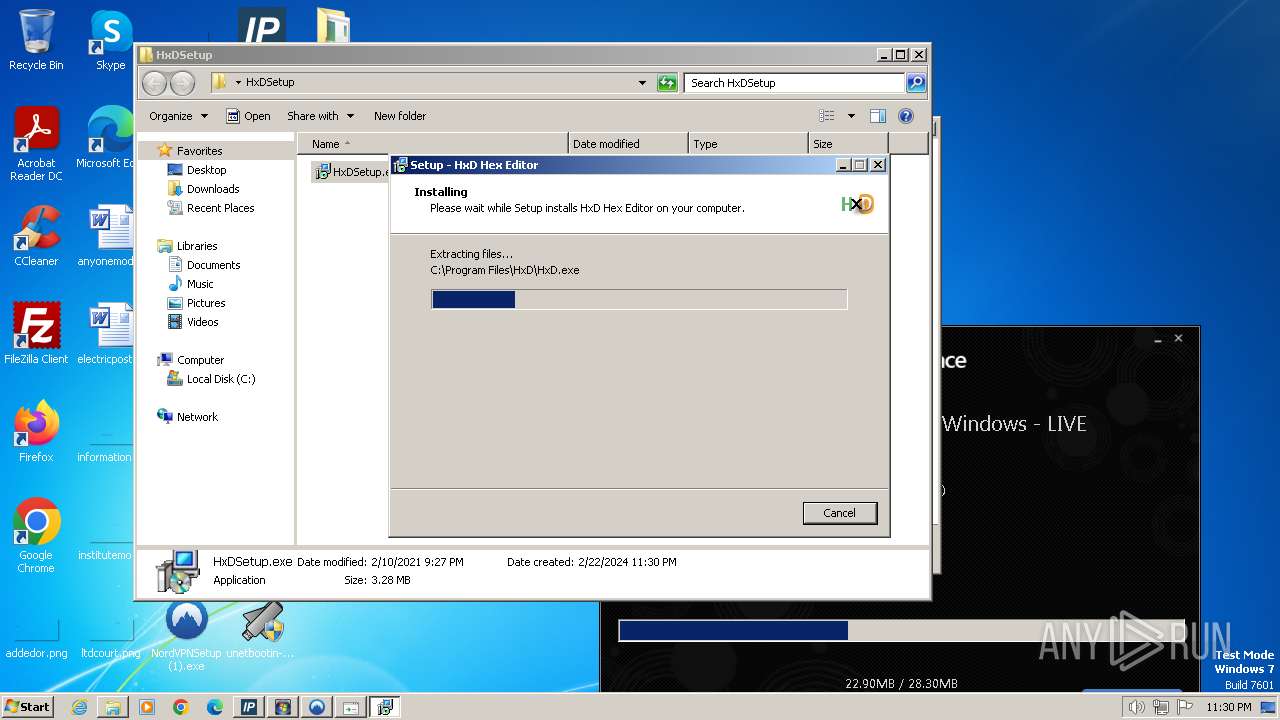Change the view icon in Explorer toolbar
This screenshot has width=1280, height=720.
(x=827, y=116)
